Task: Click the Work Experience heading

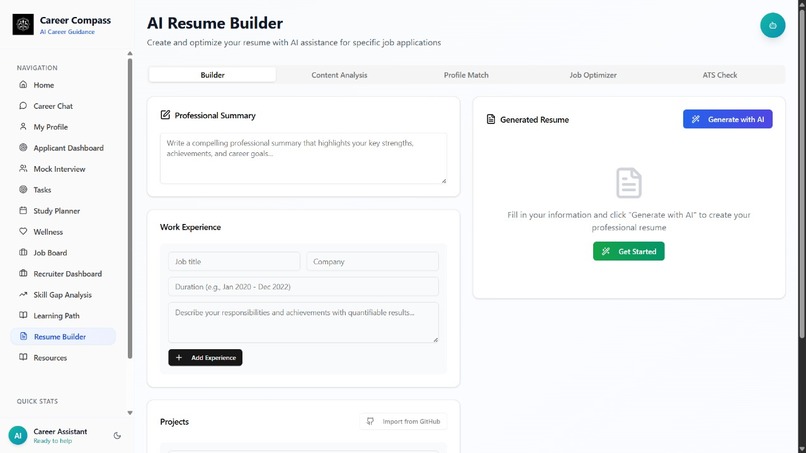Action: pos(190,227)
